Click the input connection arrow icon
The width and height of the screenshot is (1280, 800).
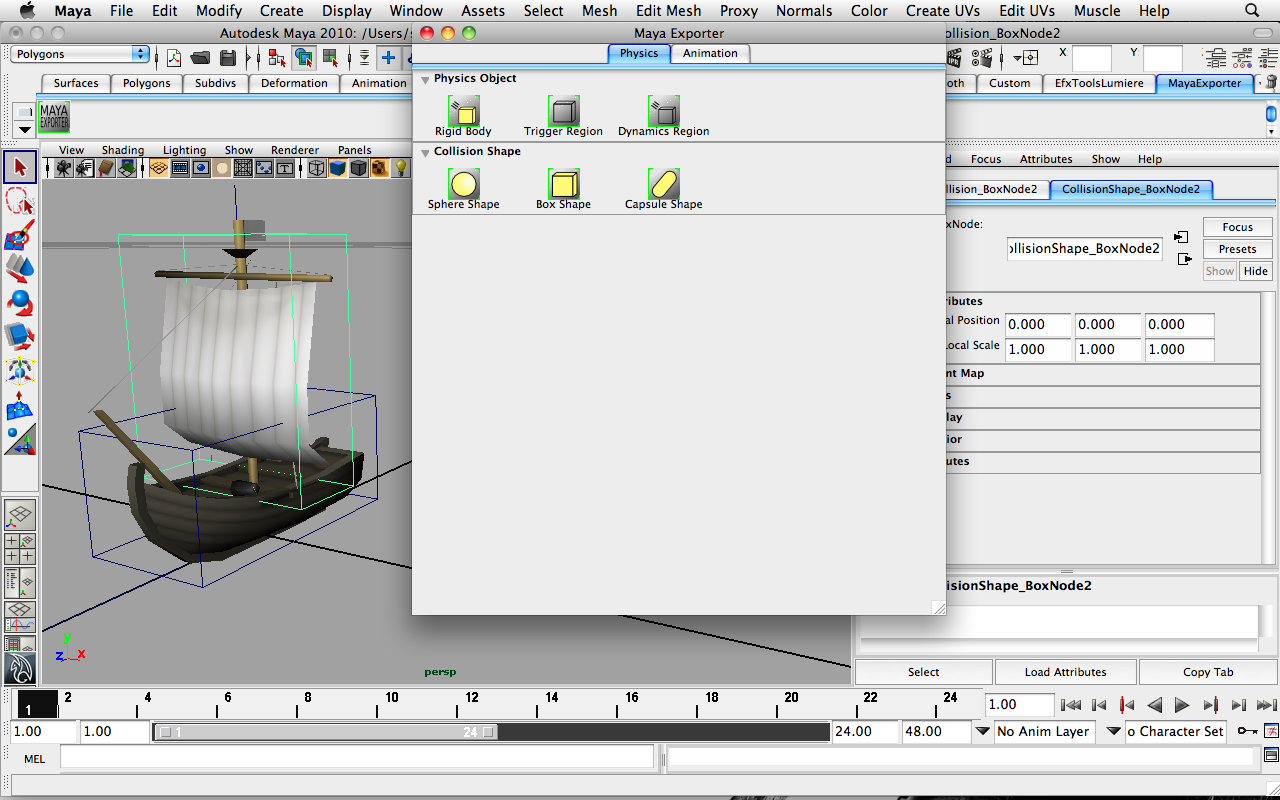[1182, 237]
